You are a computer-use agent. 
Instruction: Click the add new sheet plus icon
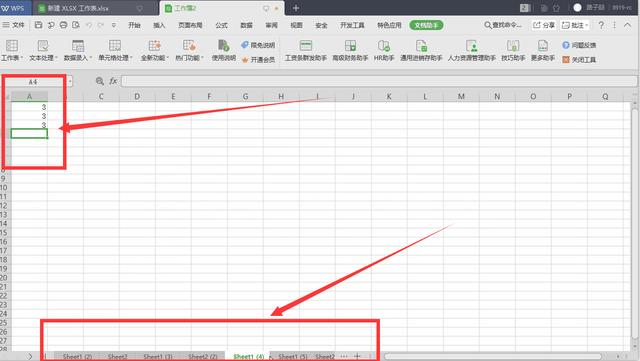(357, 356)
